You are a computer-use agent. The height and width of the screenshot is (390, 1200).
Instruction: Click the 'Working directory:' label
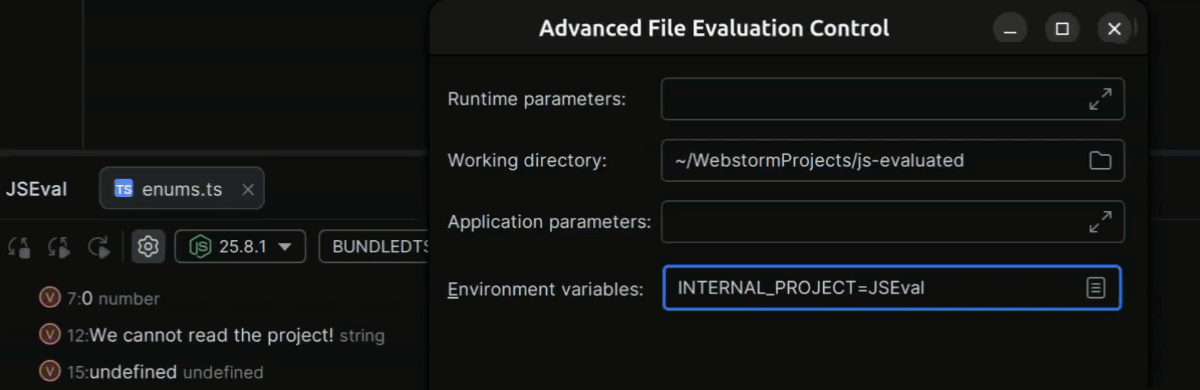(527, 160)
